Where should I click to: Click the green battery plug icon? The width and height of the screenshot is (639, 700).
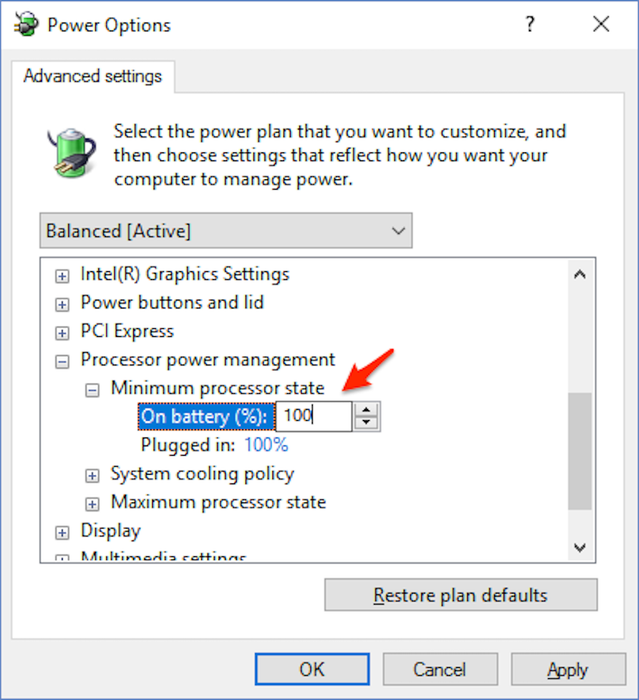pos(69,152)
